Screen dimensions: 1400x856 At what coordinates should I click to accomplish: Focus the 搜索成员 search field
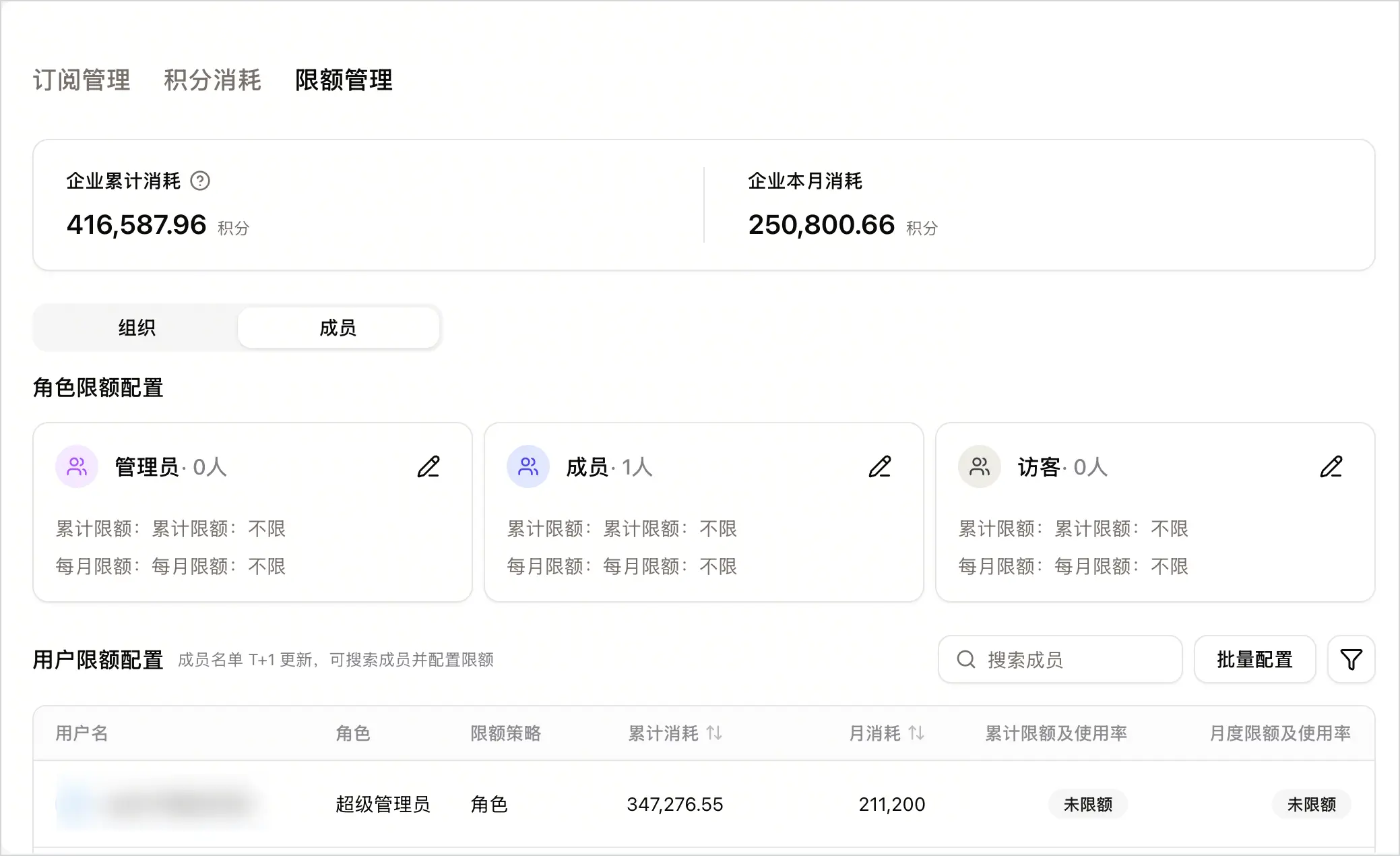pyautogui.click(x=1060, y=659)
